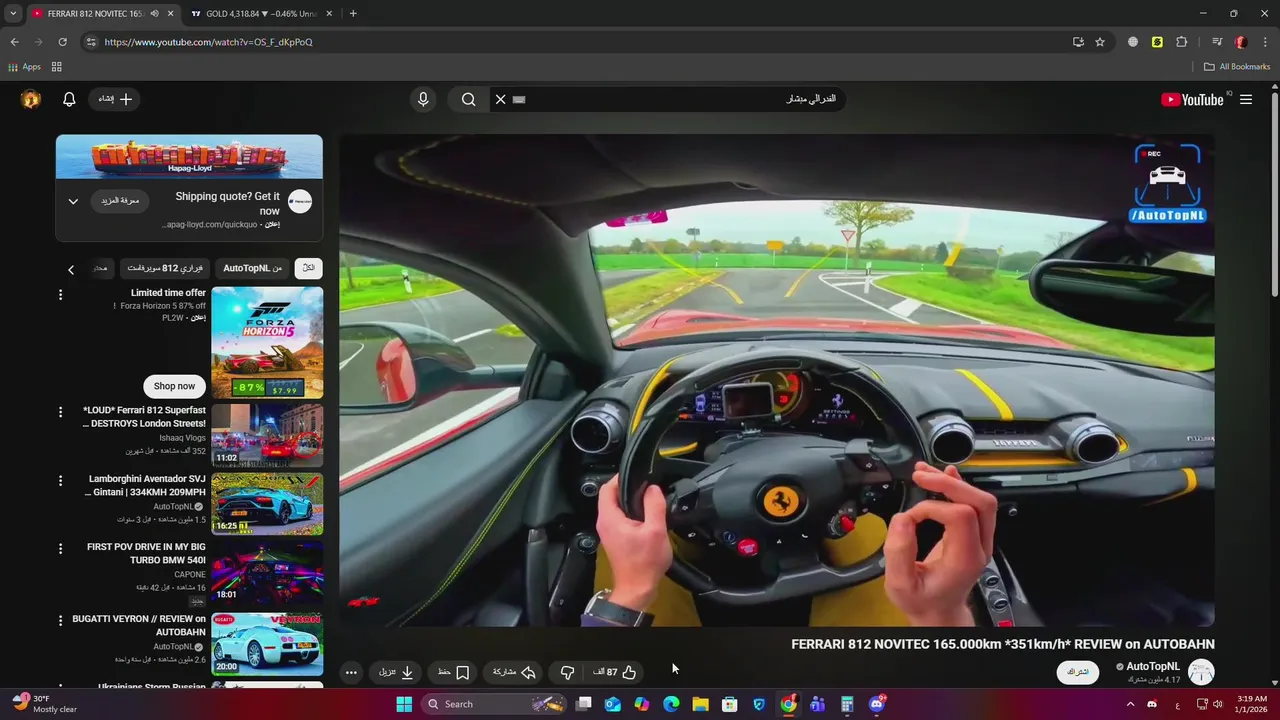Open options for Lamborghini Aventador SVJ video
This screenshot has height=720, width=1280.
[60, 480]
